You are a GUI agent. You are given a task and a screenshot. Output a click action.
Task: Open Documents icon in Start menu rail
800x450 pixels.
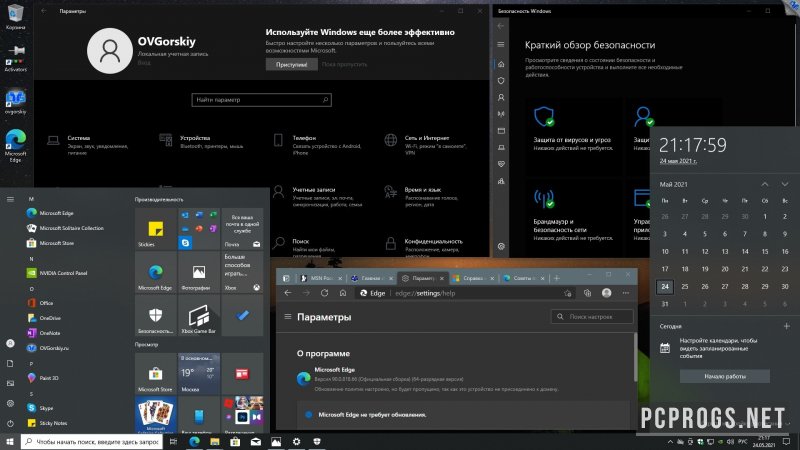coord(10,363)
